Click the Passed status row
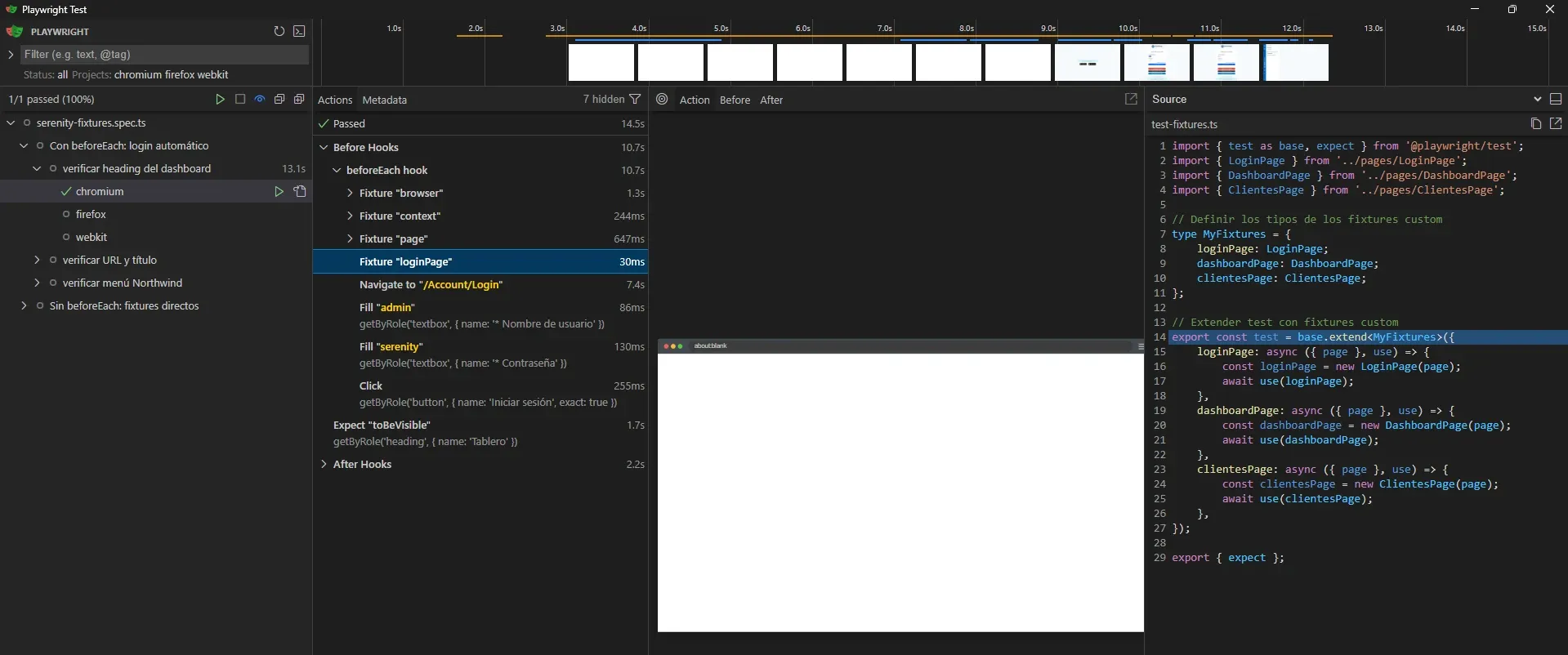This screenshot has height=655, width=1568. click(480, 123)
